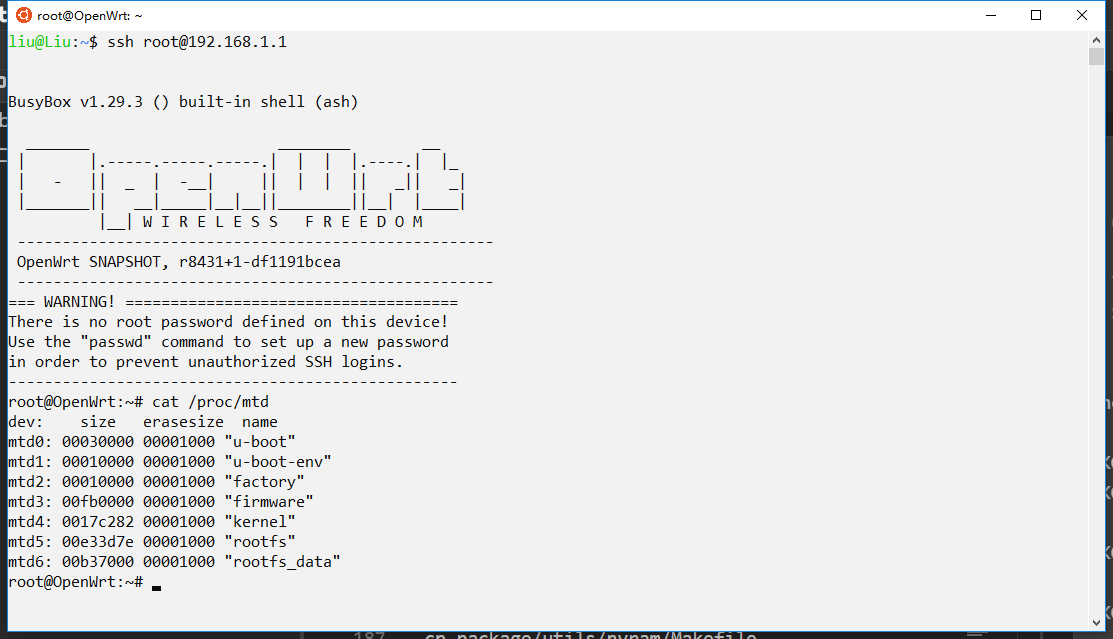Close the root@OpenWrt terminal window
Screen dimensions: 1113x639
click(x=1082, y=15)
